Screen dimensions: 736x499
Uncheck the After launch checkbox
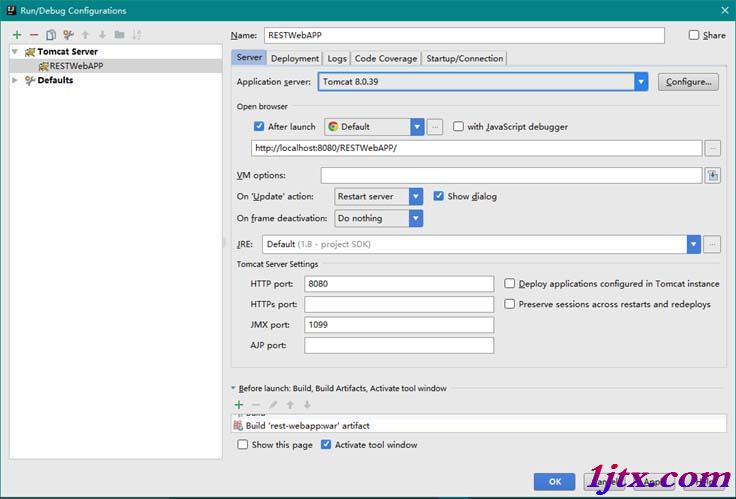tap(259, 126)
